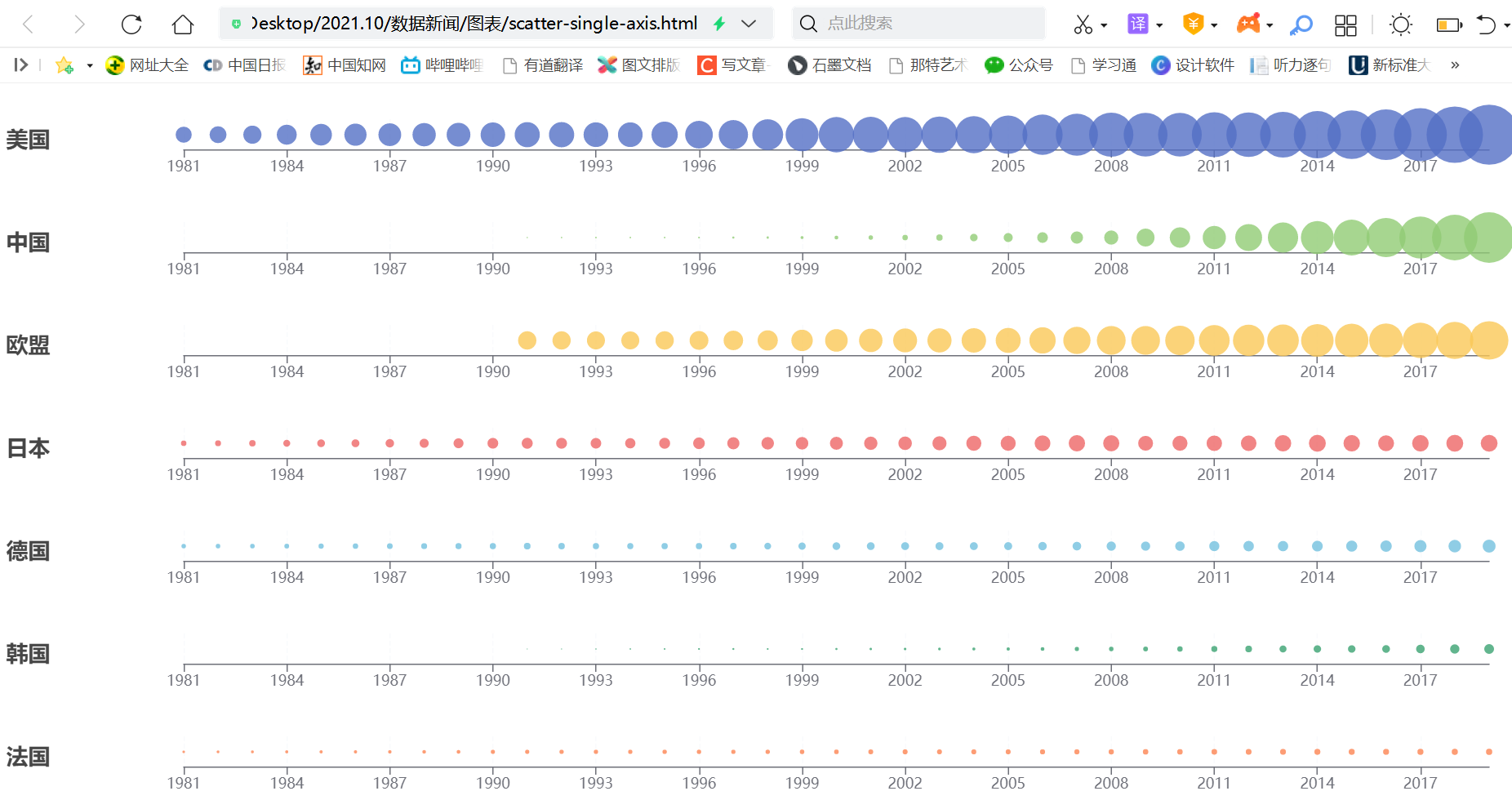
Task: Click the 美国 row label
Action: (x=28, y=140)
